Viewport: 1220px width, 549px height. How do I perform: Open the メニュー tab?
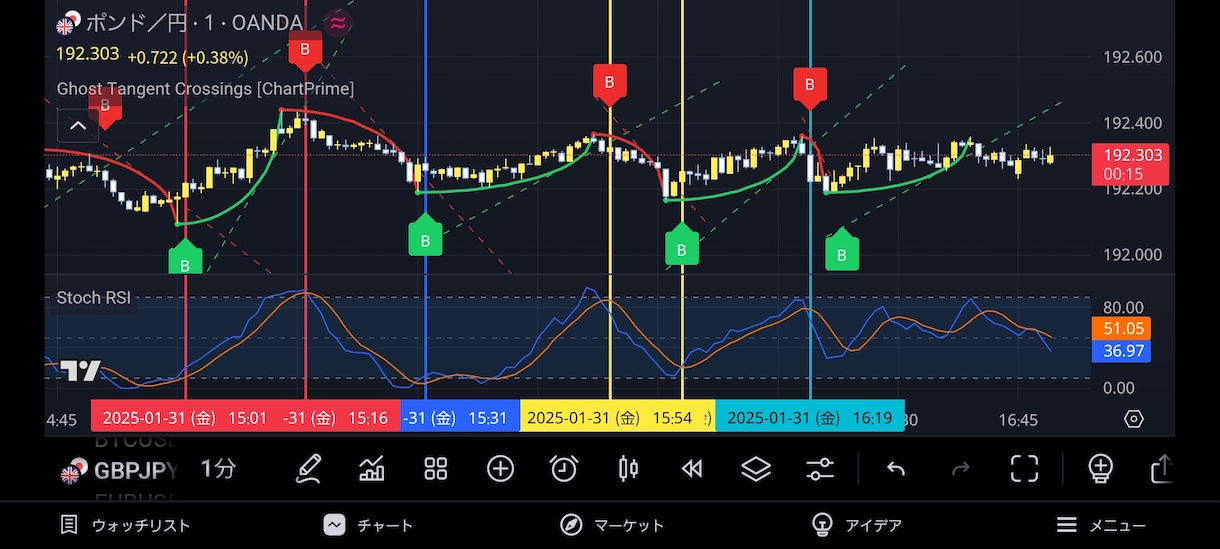[1101, 525]
